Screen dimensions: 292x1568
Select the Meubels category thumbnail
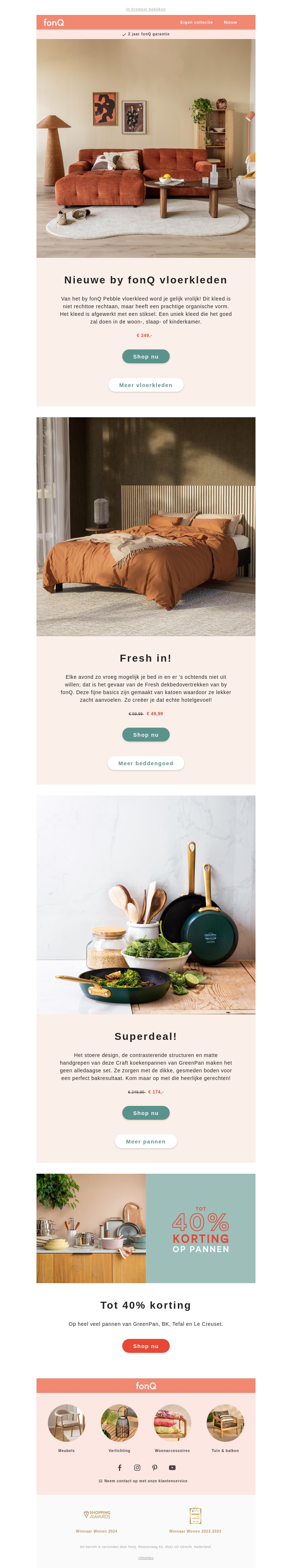[66, 1423]
